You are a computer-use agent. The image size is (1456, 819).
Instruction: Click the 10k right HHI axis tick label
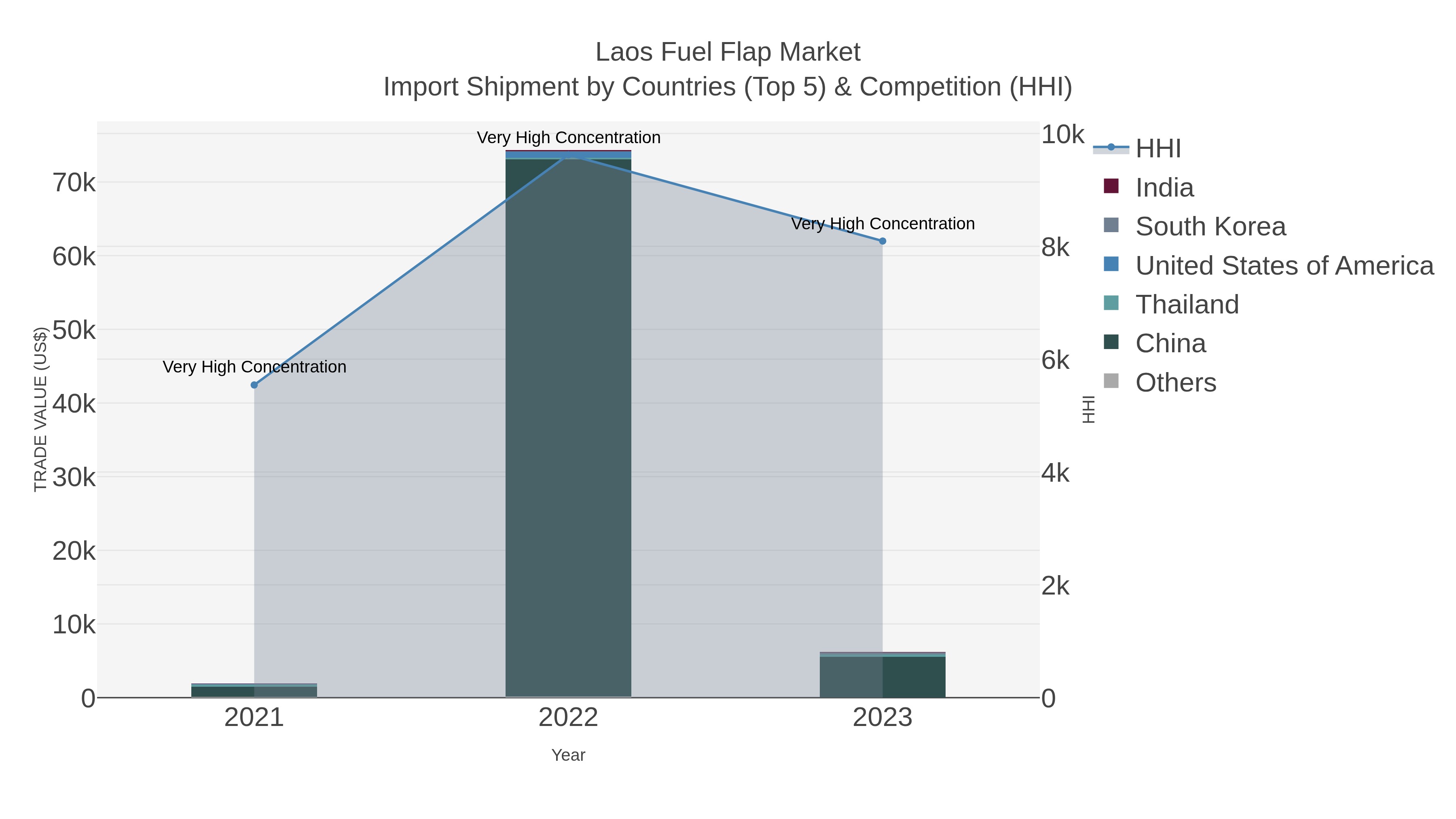(1062, 135)
